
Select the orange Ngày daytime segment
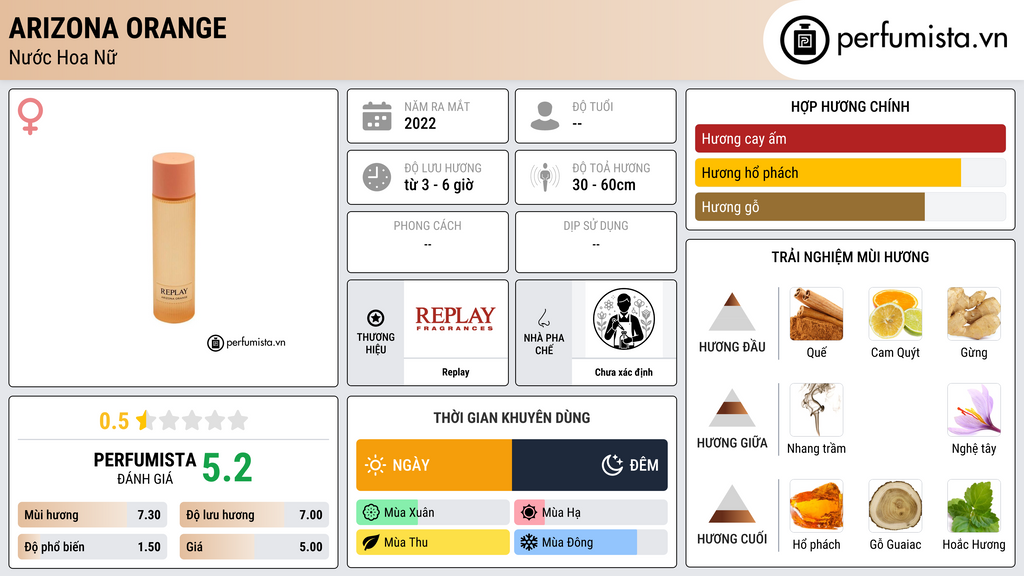[x=434, y=465]
